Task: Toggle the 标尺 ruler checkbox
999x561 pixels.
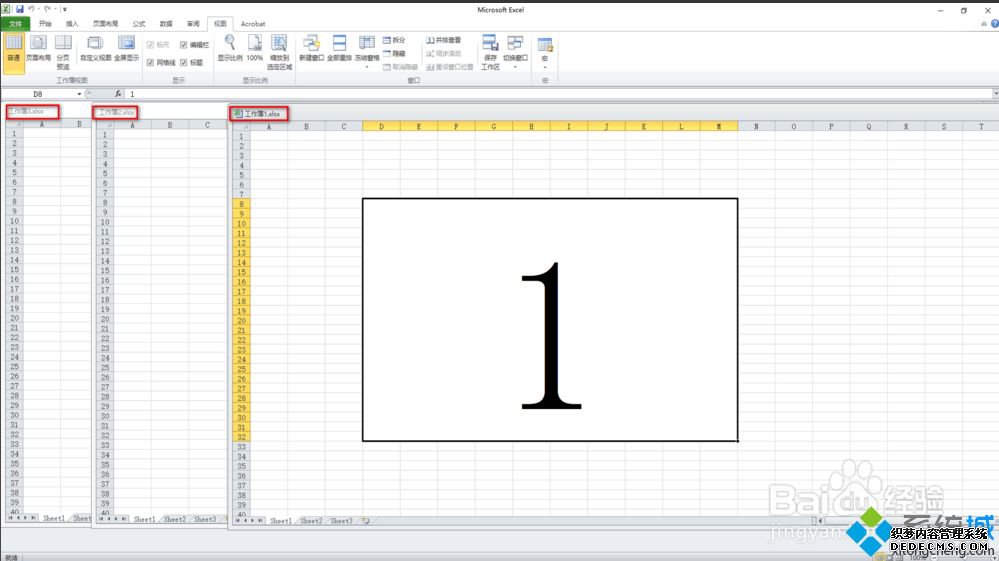Action: tap(150, 45)
